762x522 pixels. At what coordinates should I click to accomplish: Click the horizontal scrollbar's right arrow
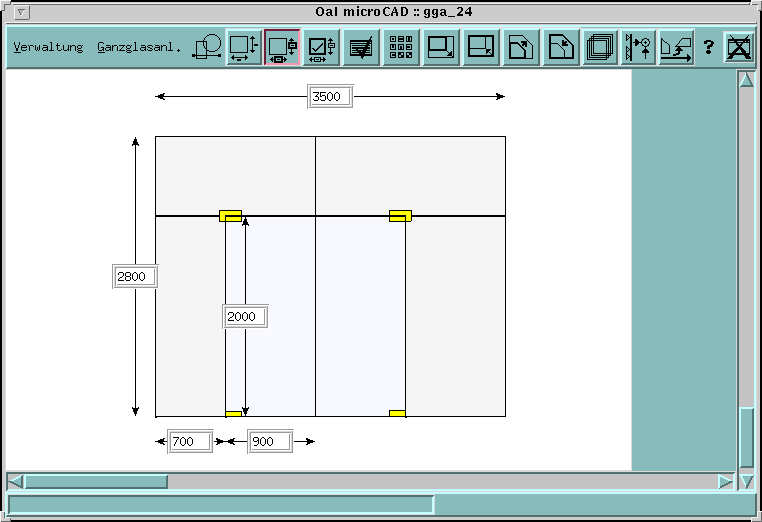[x=726, y=482]
